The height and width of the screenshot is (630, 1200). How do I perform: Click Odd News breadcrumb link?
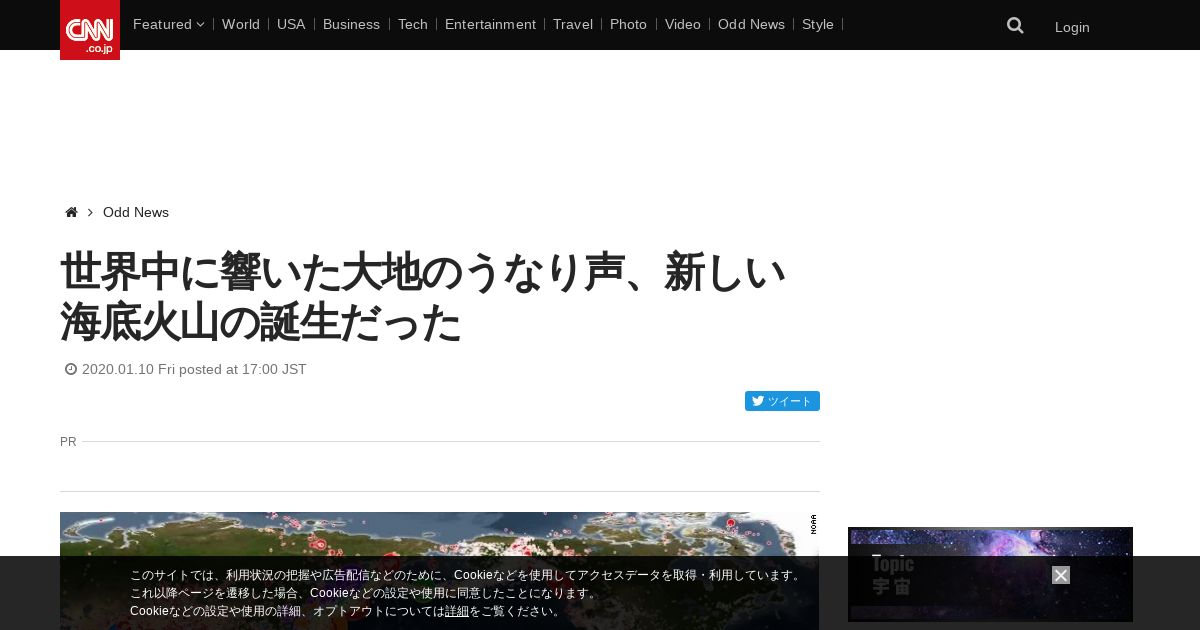click(136, 212)
